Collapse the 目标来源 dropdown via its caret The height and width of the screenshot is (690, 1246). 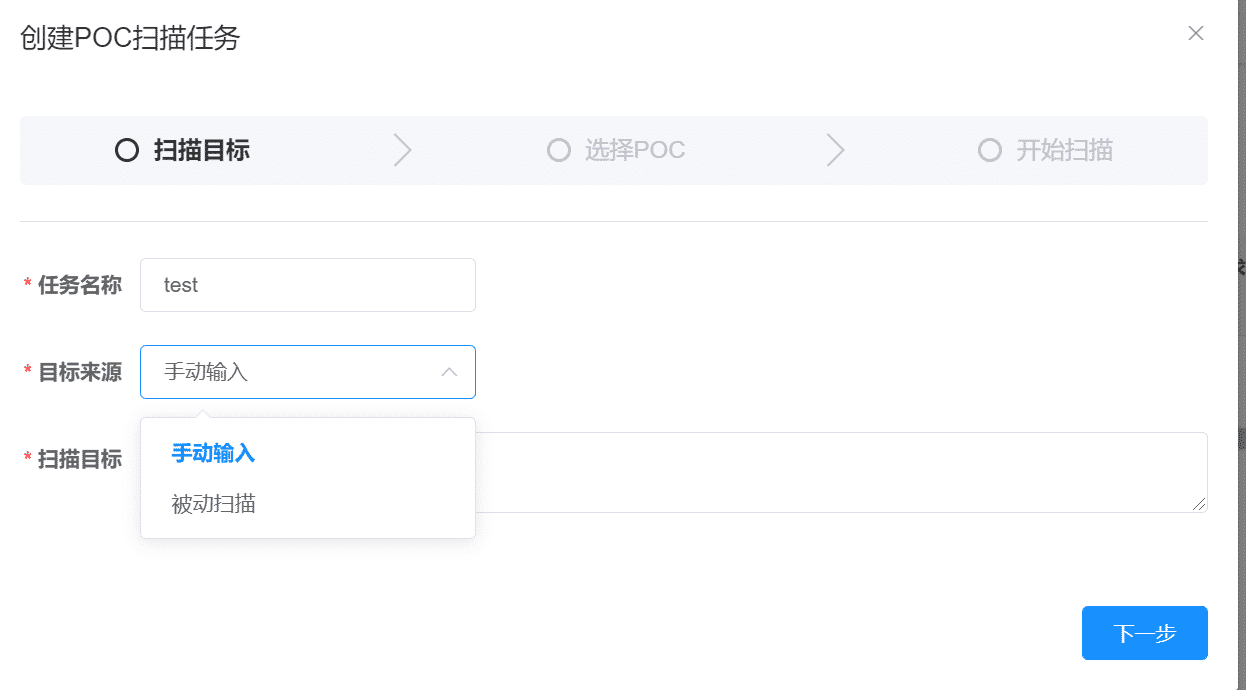coord(450,372)
